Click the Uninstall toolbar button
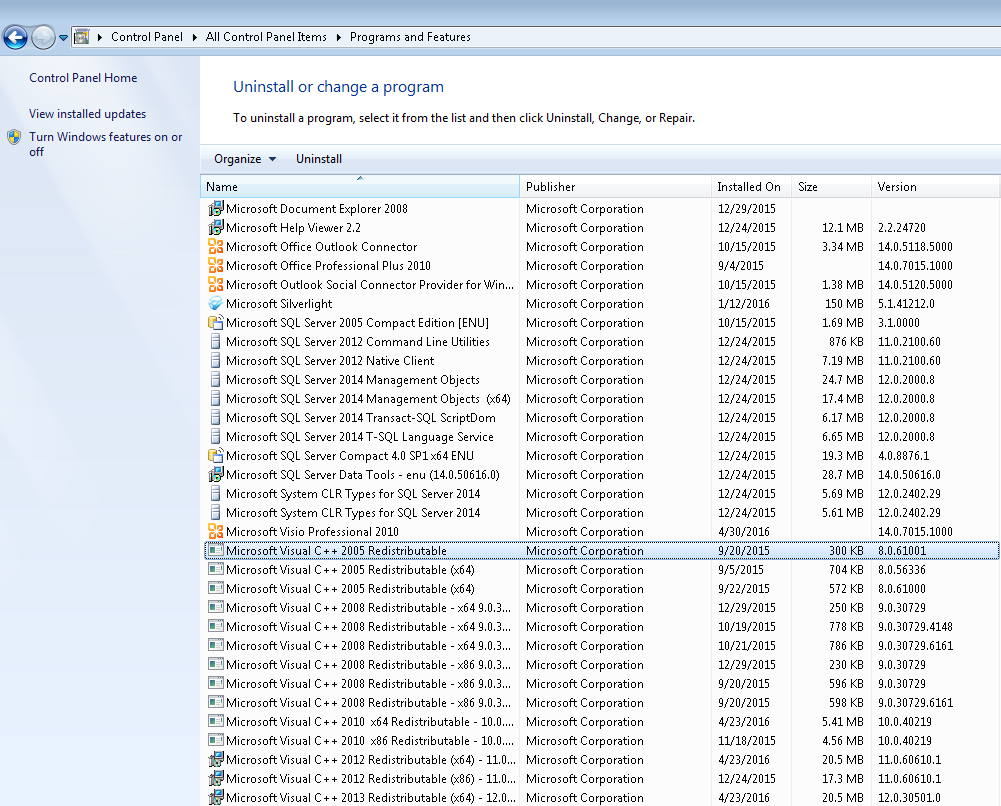1001x806 pixels. coord(319,159)
